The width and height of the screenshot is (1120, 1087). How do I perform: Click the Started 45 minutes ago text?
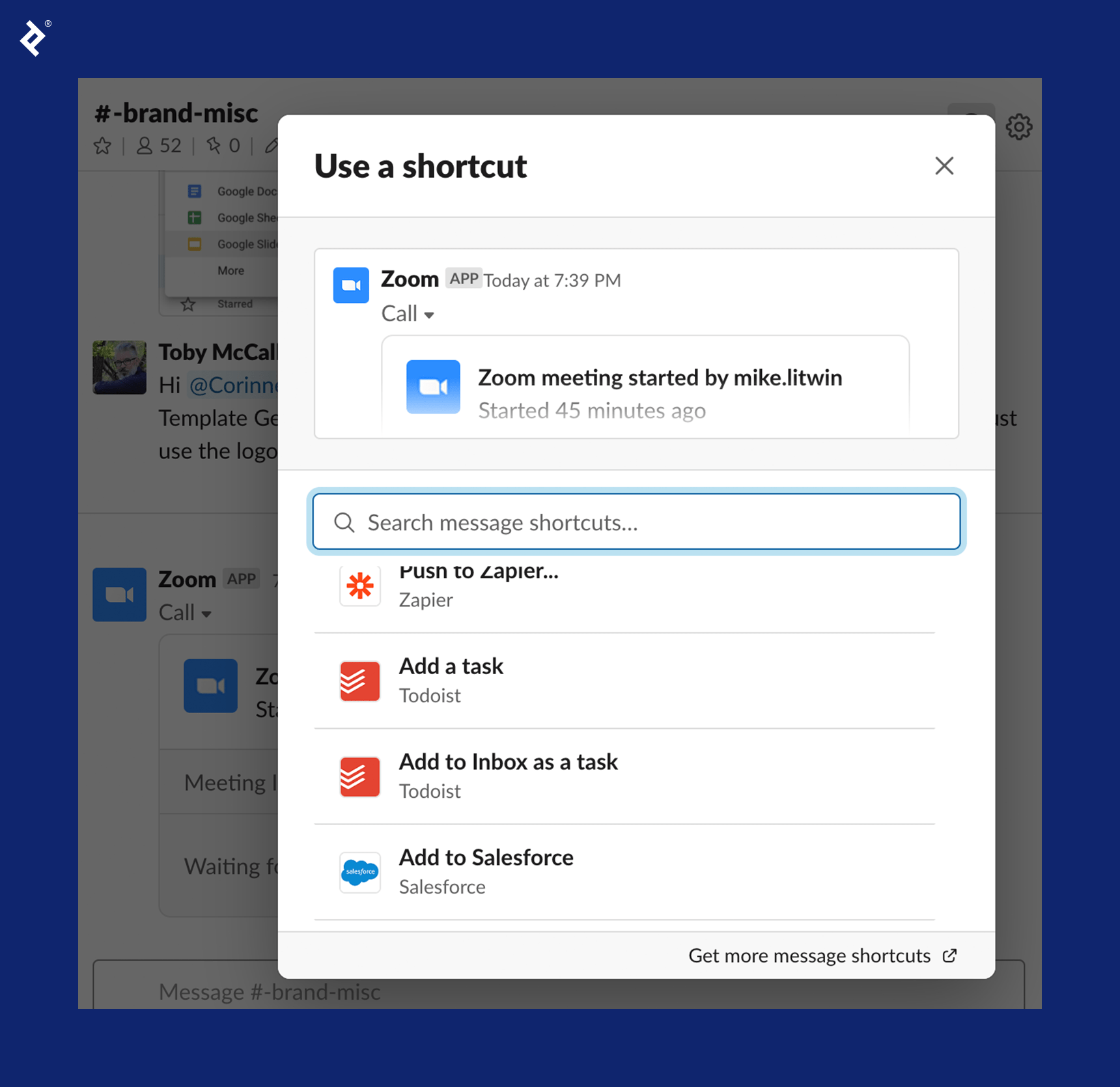point(592,411)
